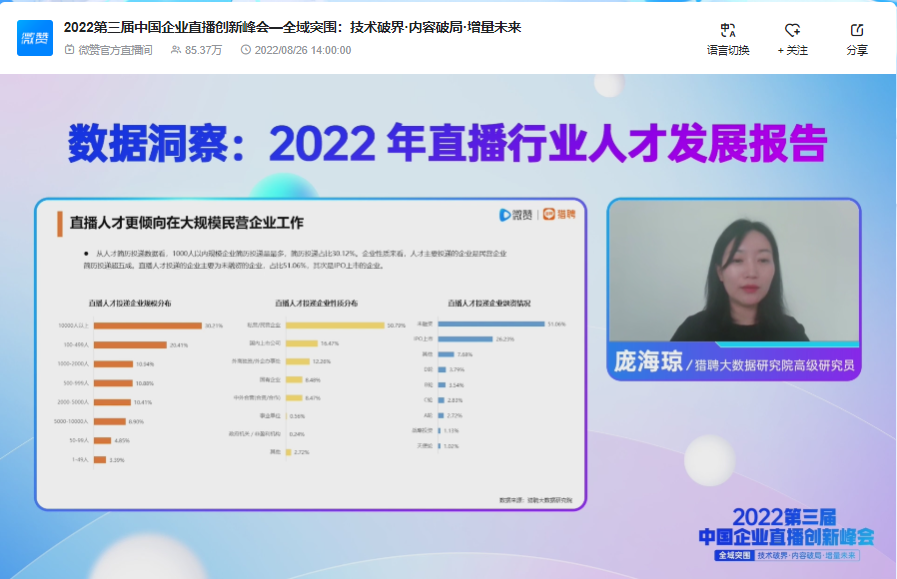Screen dimensions: 897x579
Task: Click the slide heading 直播人才更倾向在大规模民营企业工作
Action: coord(186,223)
